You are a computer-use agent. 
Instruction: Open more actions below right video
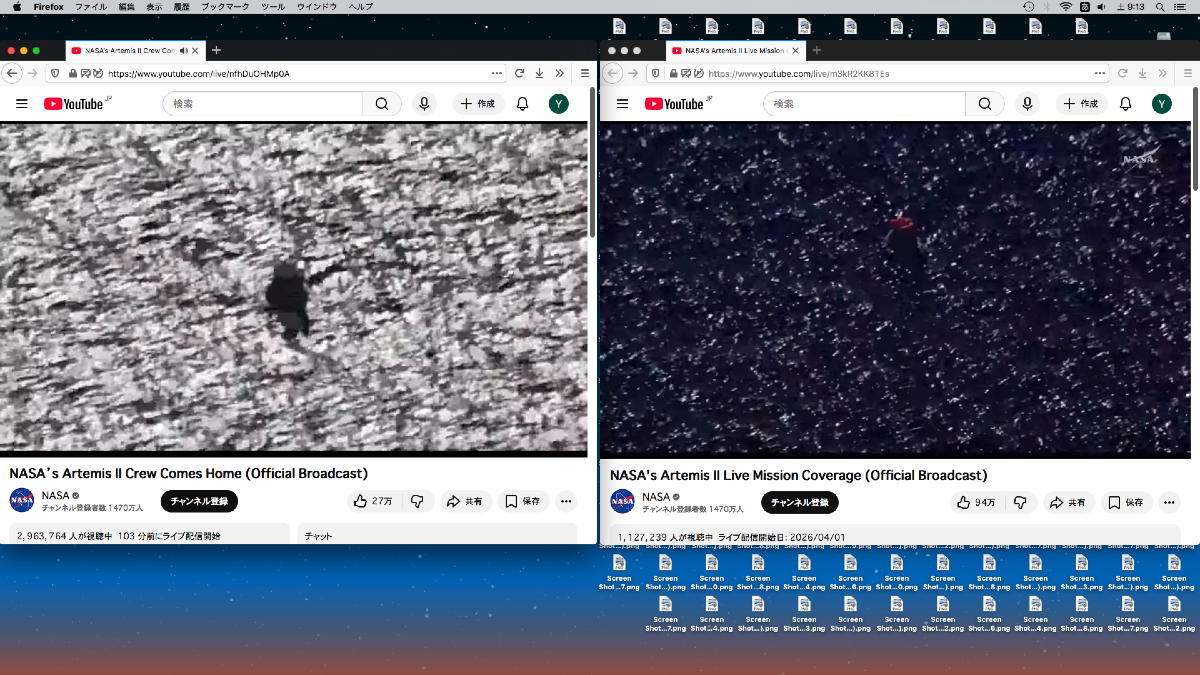1168,502
